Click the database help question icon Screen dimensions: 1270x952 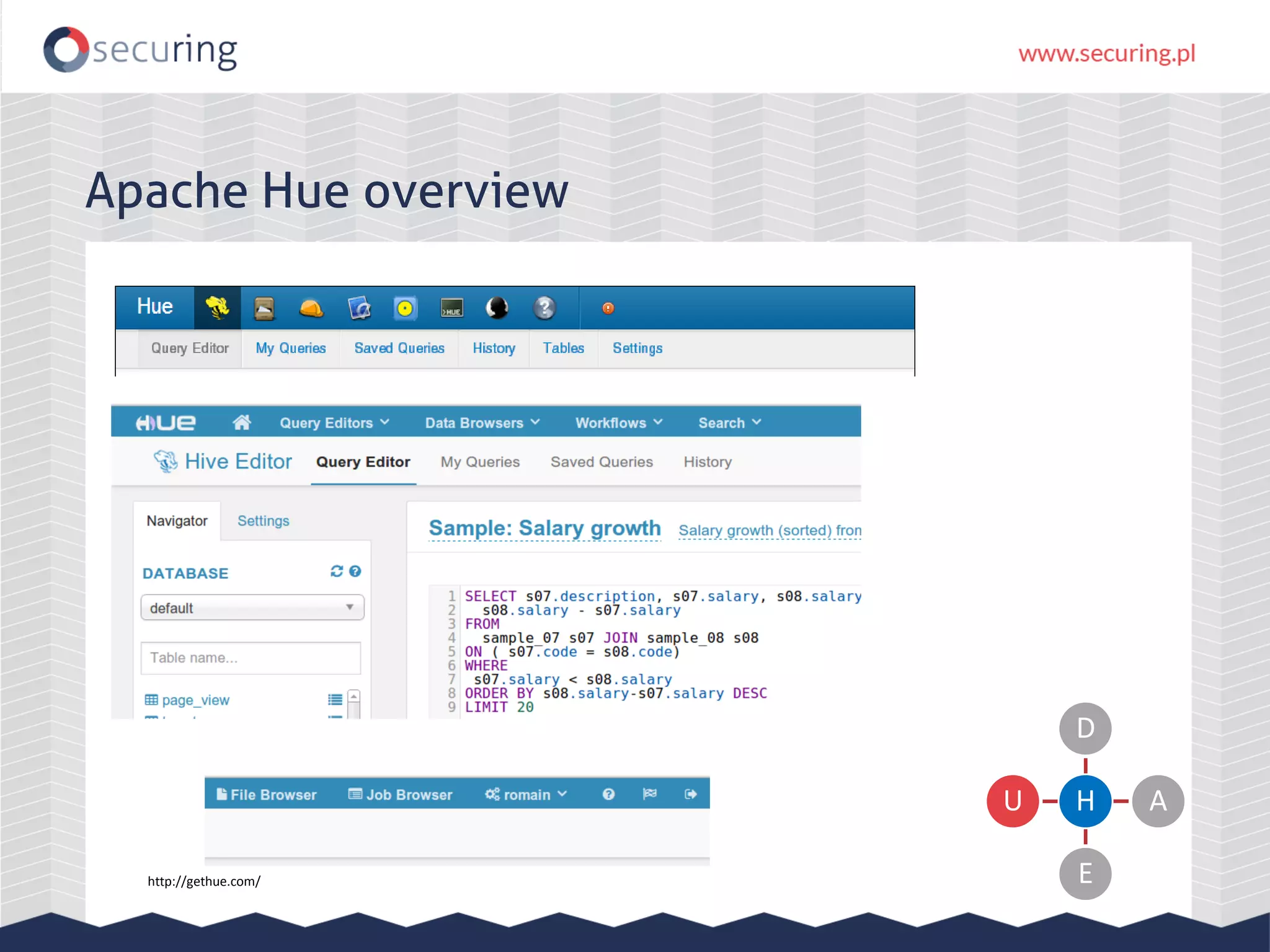tap(355, 571)
